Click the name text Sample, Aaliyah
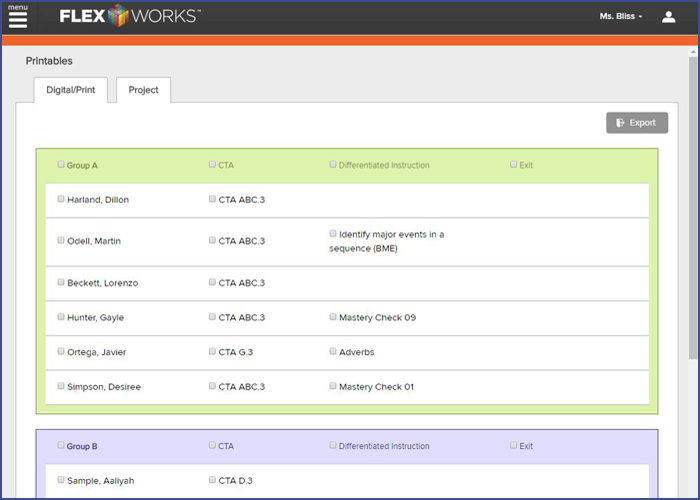The width and height of the screenshot is (700, 500). [x=100, y=481]
